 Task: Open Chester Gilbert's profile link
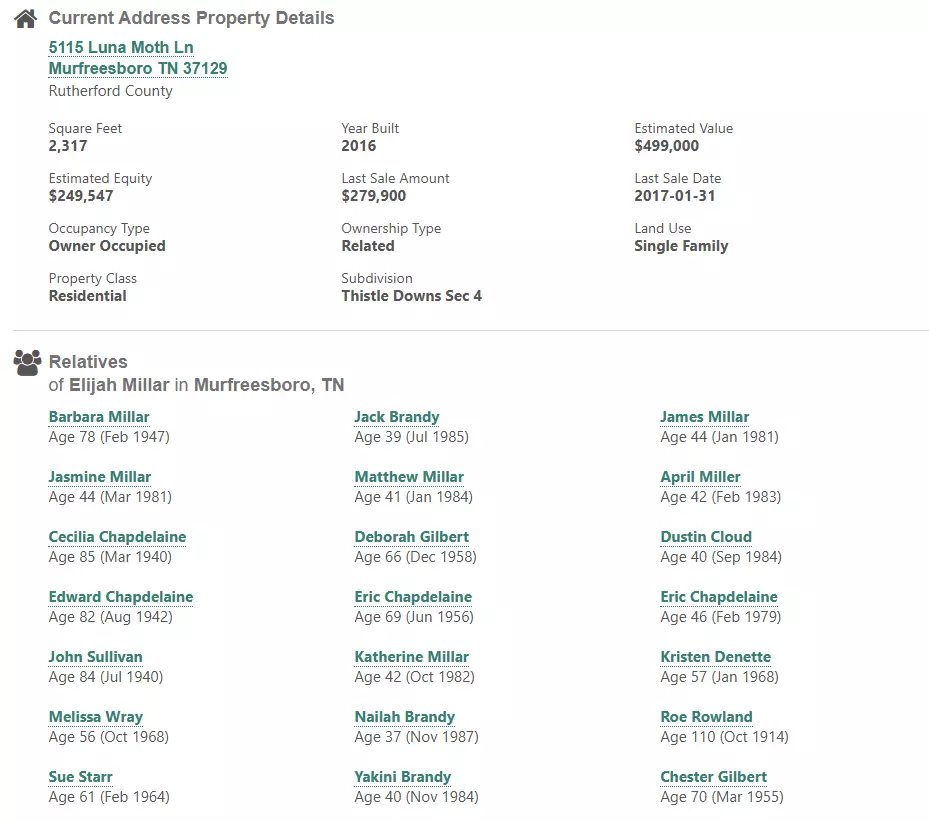pyautogui.click(x=713, y=777)
